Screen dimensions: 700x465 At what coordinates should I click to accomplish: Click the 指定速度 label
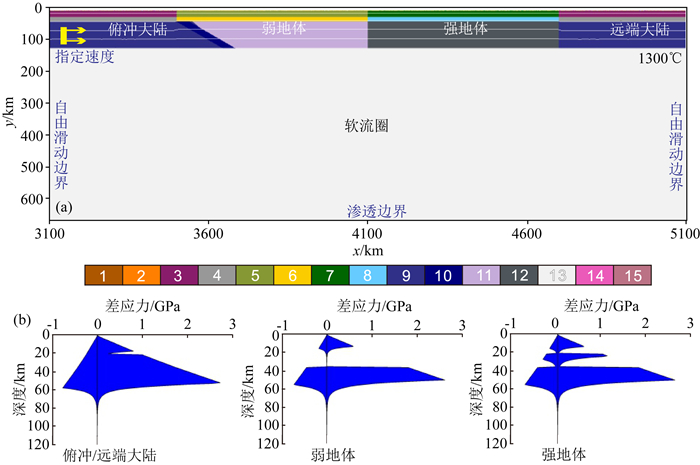[x=87, y=57]
